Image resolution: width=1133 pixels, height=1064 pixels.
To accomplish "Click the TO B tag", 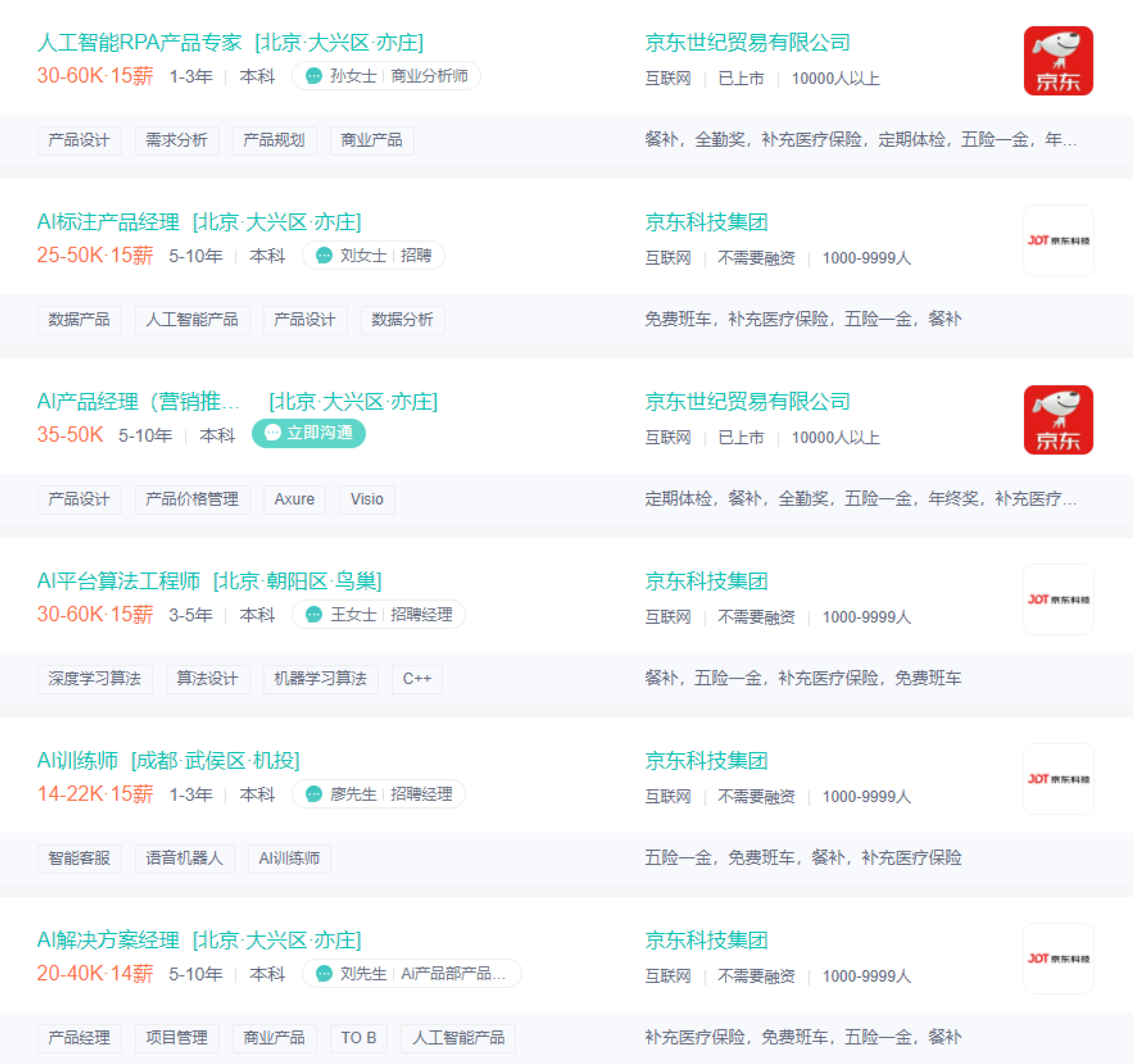I will click(x=358, y=1038).
